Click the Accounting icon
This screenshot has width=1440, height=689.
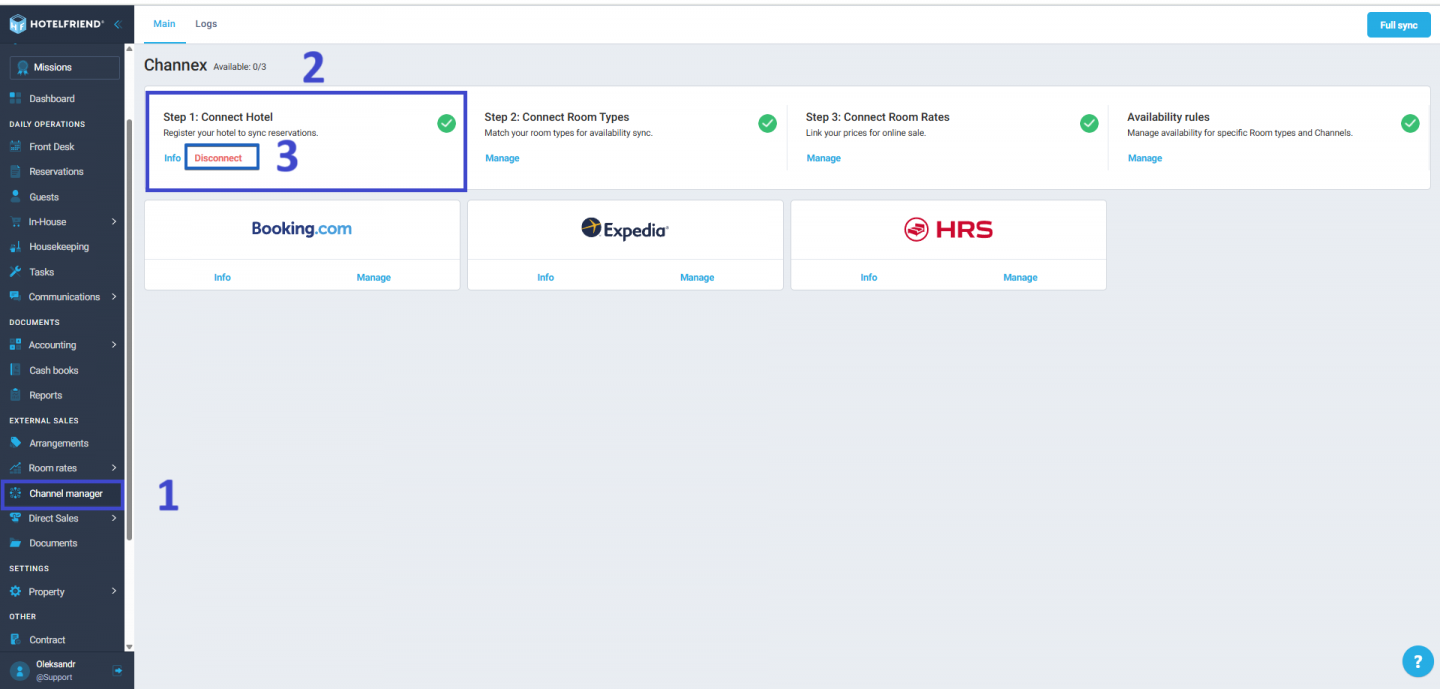[x=15, y=344]
